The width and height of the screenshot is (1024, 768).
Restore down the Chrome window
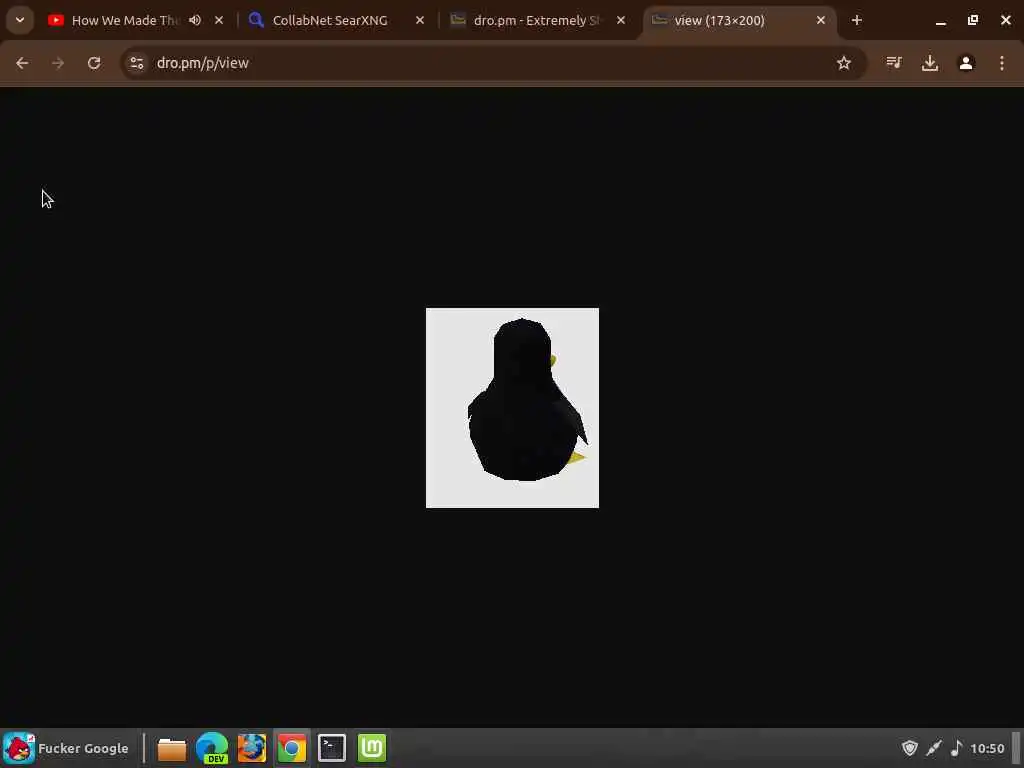(x=973, y=20)
